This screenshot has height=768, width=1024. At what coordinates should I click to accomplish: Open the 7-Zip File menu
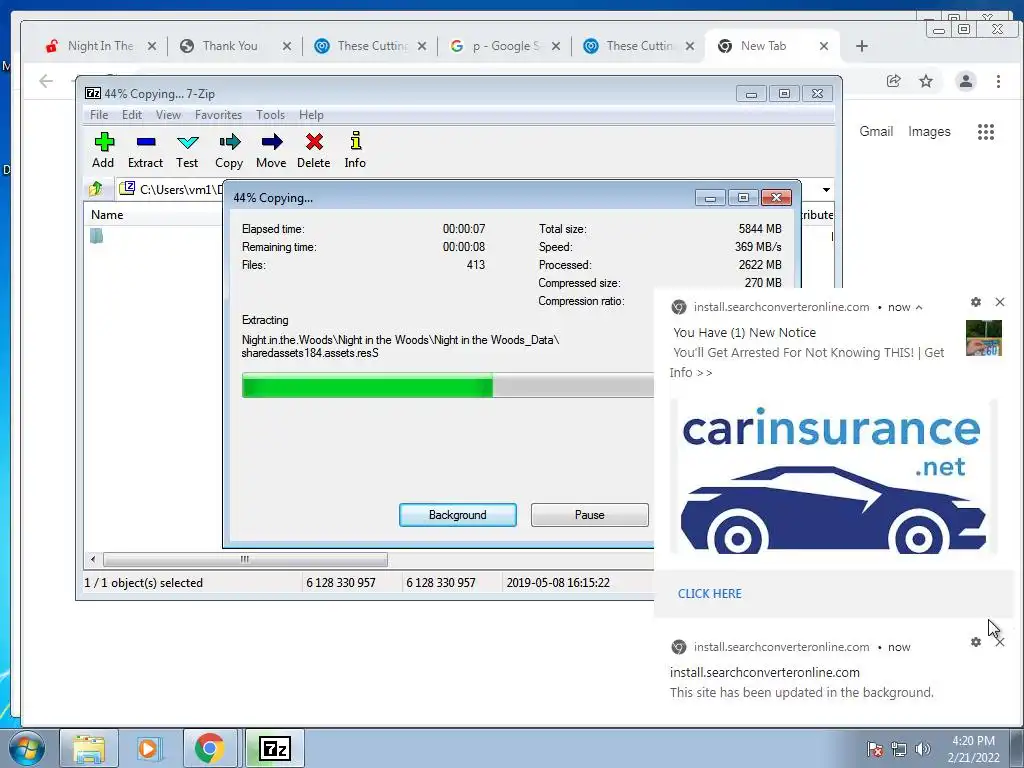pyautogui.click(x=99, y=115)
